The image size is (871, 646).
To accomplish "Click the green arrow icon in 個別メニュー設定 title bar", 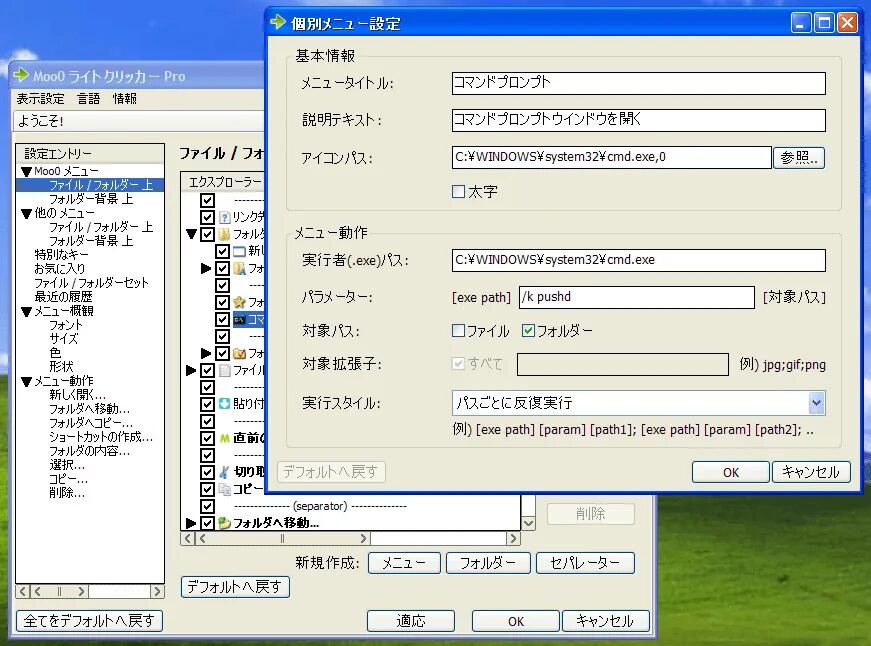I will pos(278,22).
